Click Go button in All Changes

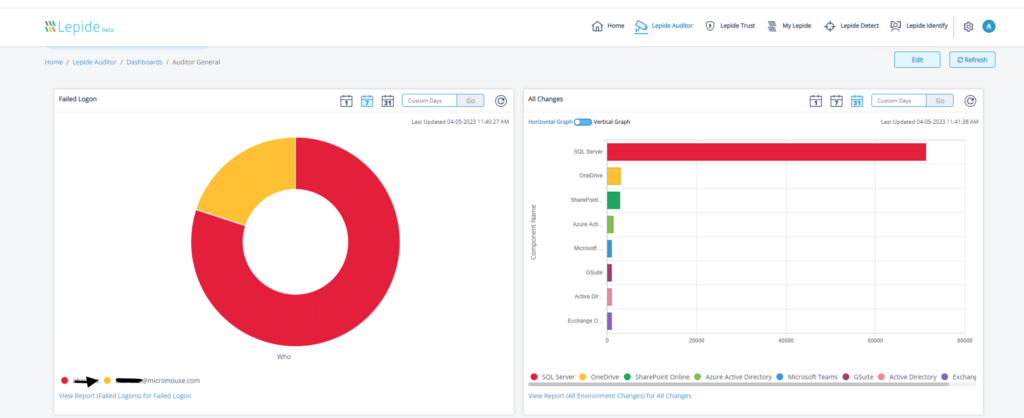pos(940,101)
